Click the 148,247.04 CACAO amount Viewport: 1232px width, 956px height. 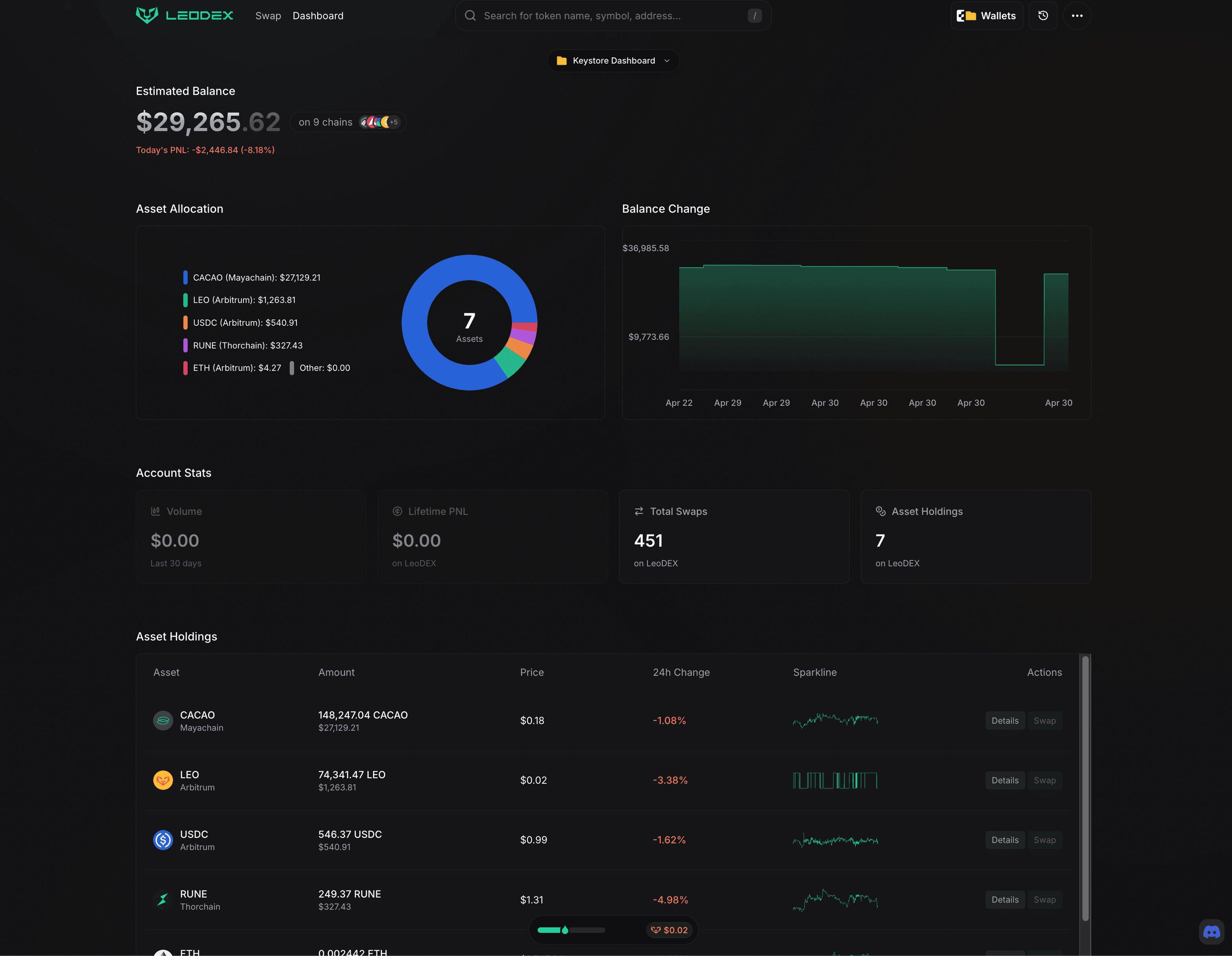363,715
